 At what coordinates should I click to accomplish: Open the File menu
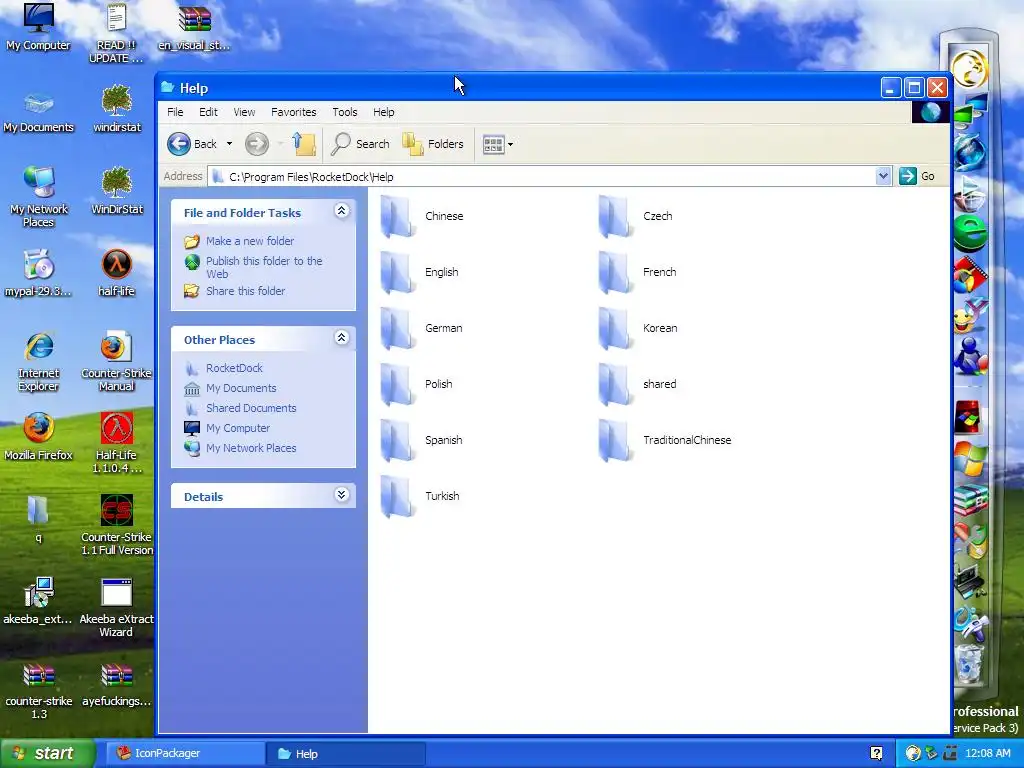coord(175,112)
